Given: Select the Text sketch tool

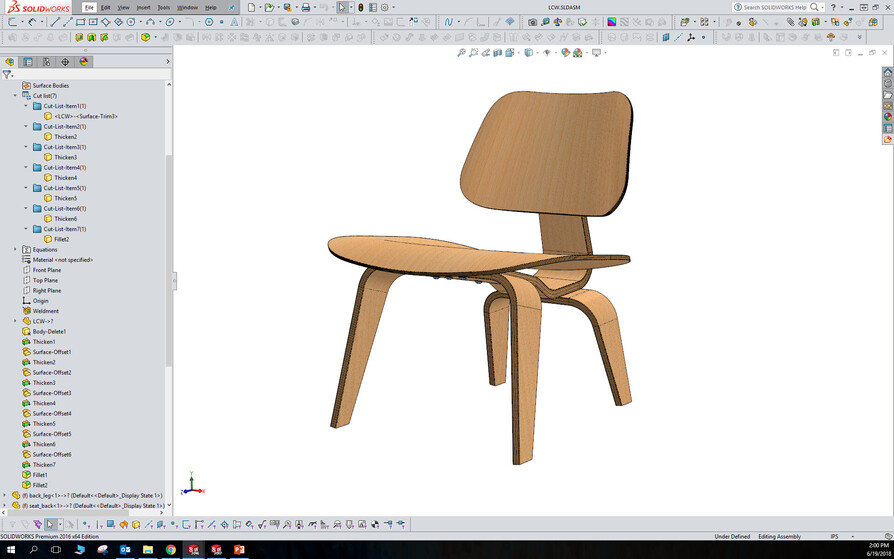Looking at the screenshot, I should coord(234,22).
